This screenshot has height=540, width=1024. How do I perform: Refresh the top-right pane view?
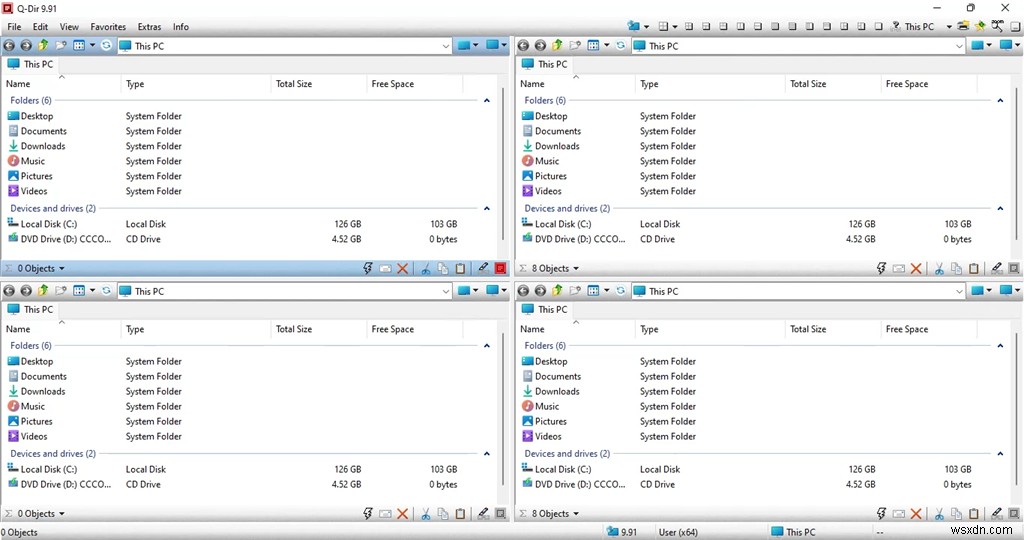620,46
